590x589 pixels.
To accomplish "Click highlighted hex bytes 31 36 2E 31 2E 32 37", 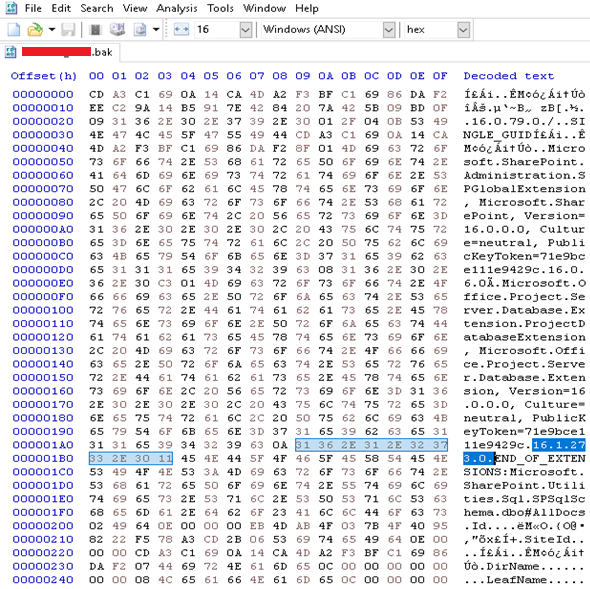I will click(371, 445).
